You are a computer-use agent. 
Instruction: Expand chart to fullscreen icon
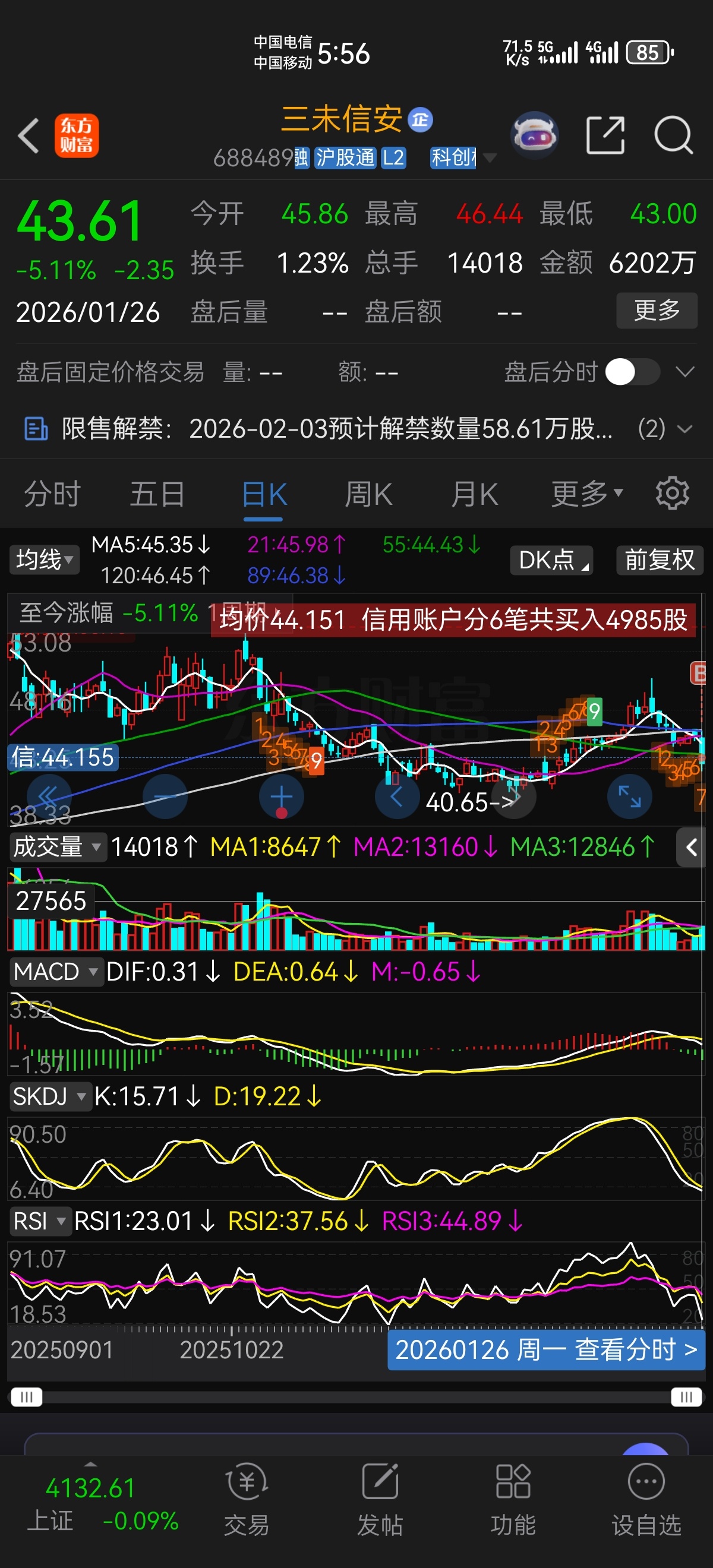click(630, 796)
